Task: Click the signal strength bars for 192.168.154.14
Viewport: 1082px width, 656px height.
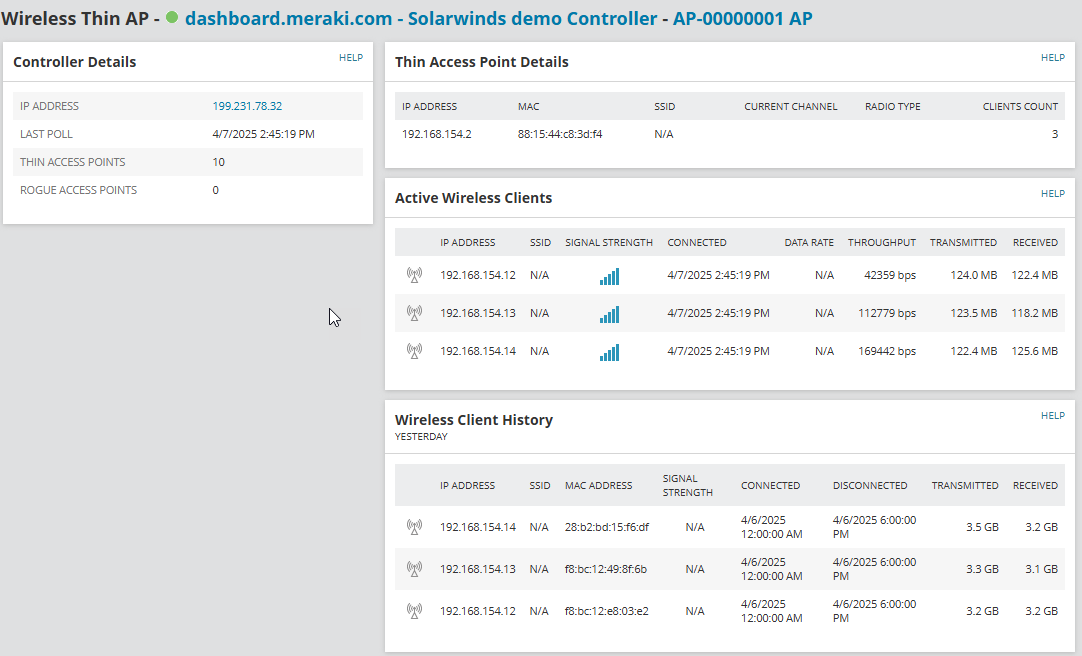Action: coord(608,351)
